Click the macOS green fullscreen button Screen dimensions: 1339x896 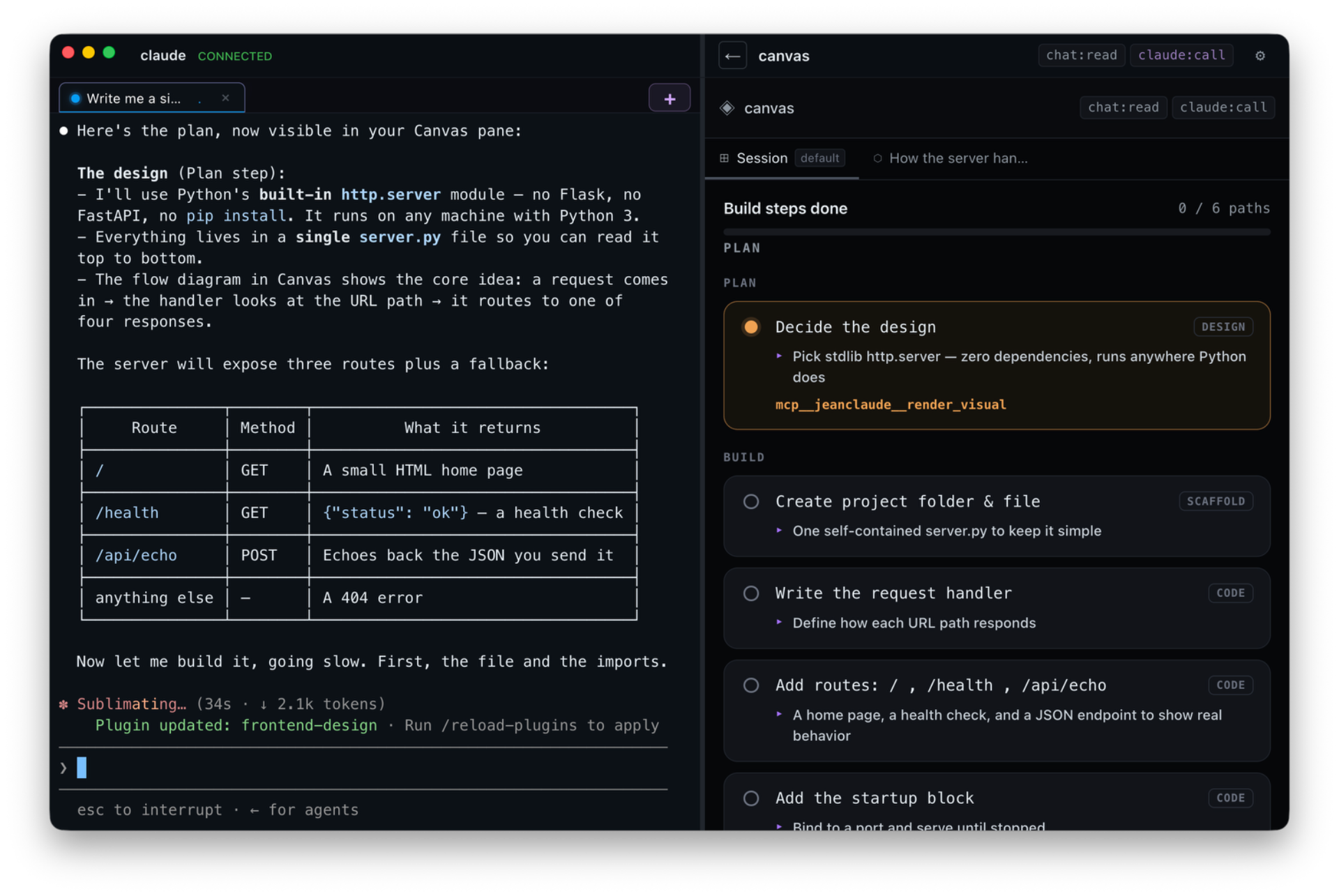tap(109, 53)
